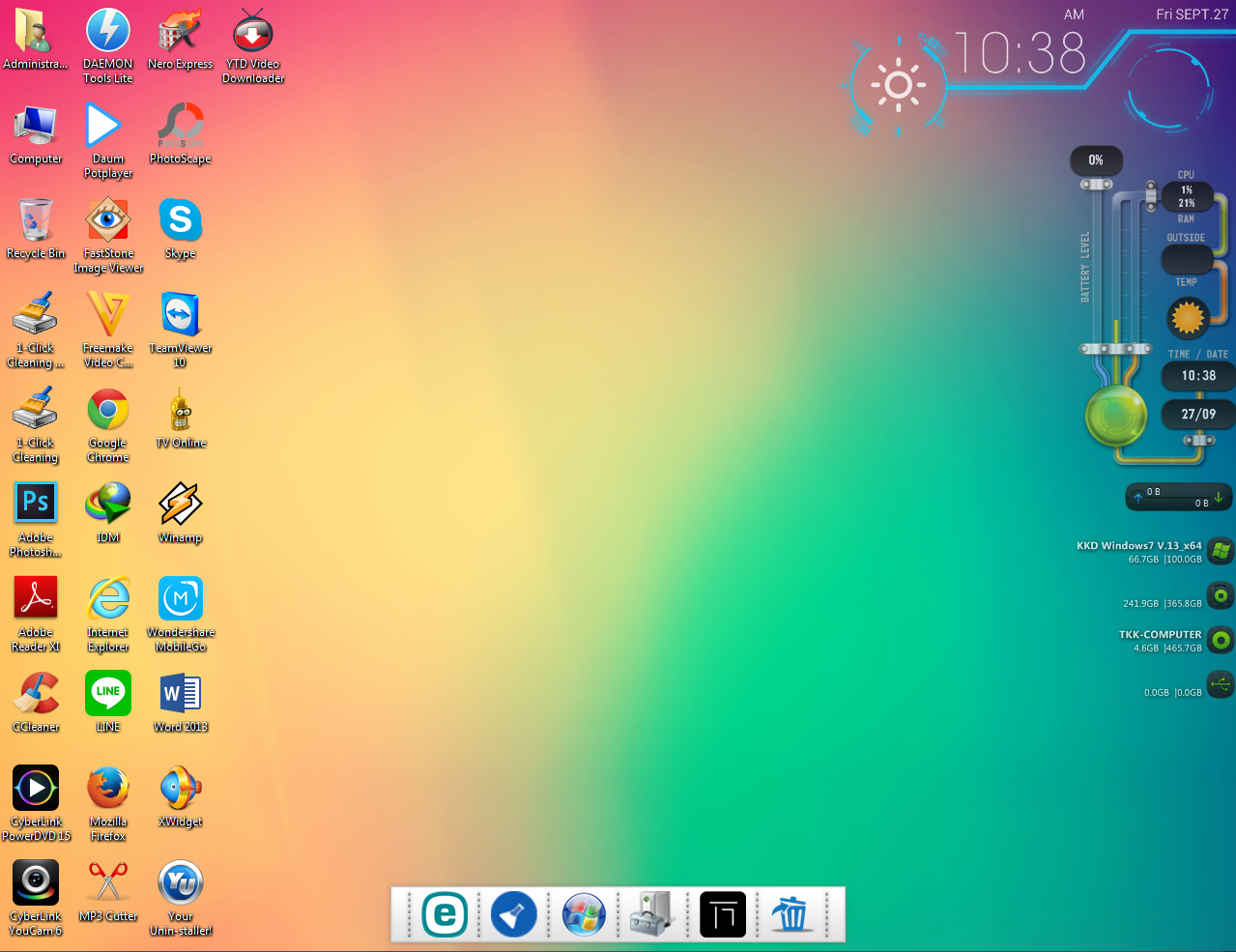Open Google Chrome
1236x952 pixels.
108,411
